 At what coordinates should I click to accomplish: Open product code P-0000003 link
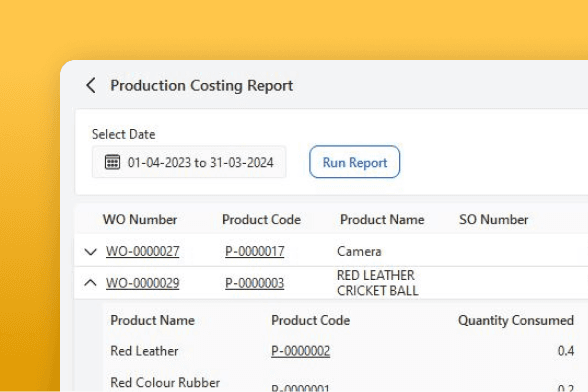pos(255,283)
